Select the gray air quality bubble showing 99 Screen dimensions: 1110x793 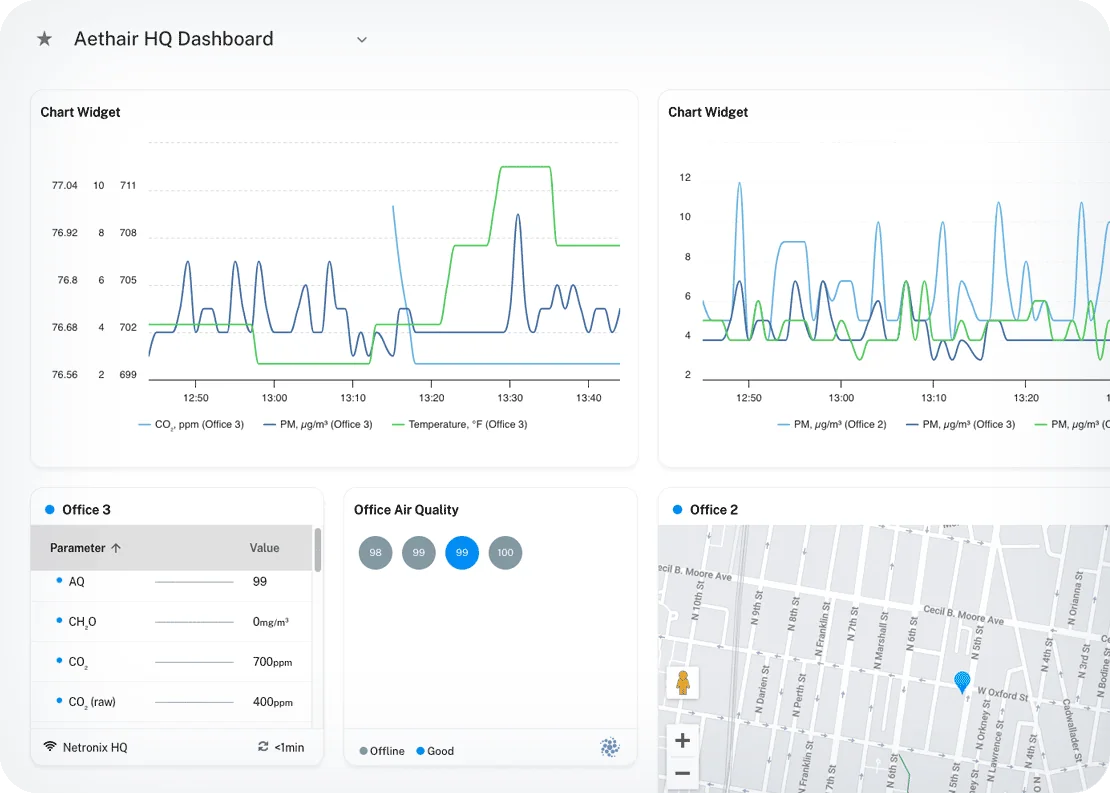(x=418, y=553)
